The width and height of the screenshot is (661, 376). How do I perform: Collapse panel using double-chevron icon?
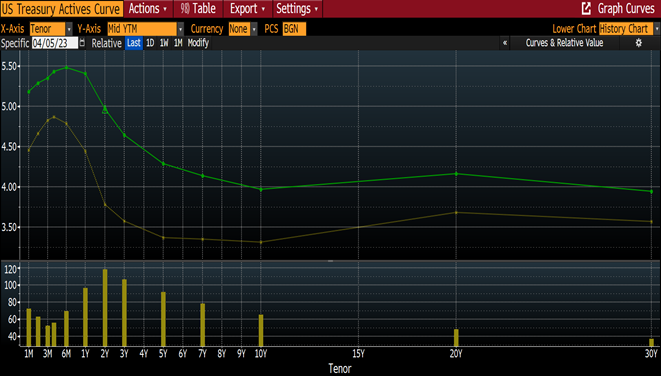[505, 43]
